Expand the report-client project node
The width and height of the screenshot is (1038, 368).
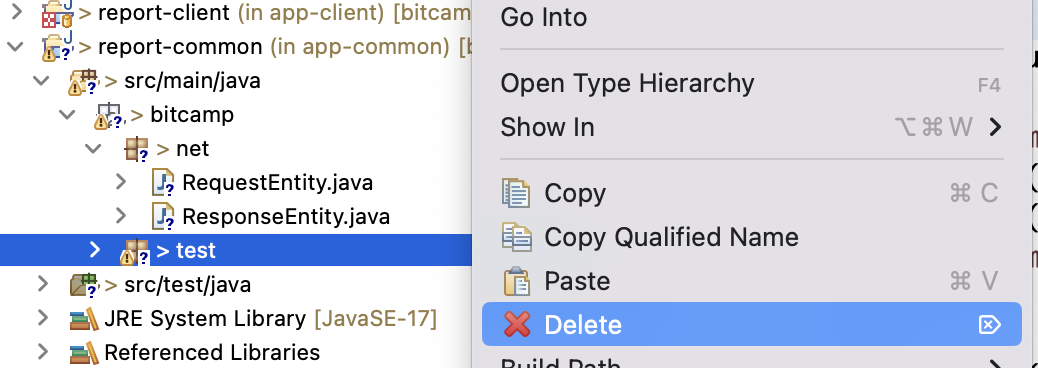coord(16,12)
